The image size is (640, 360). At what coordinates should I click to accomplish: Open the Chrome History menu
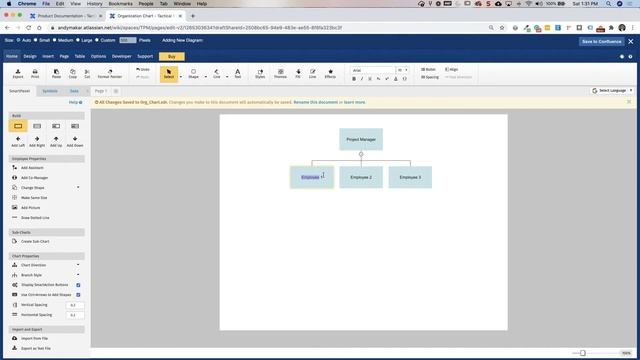coord(94,4)
